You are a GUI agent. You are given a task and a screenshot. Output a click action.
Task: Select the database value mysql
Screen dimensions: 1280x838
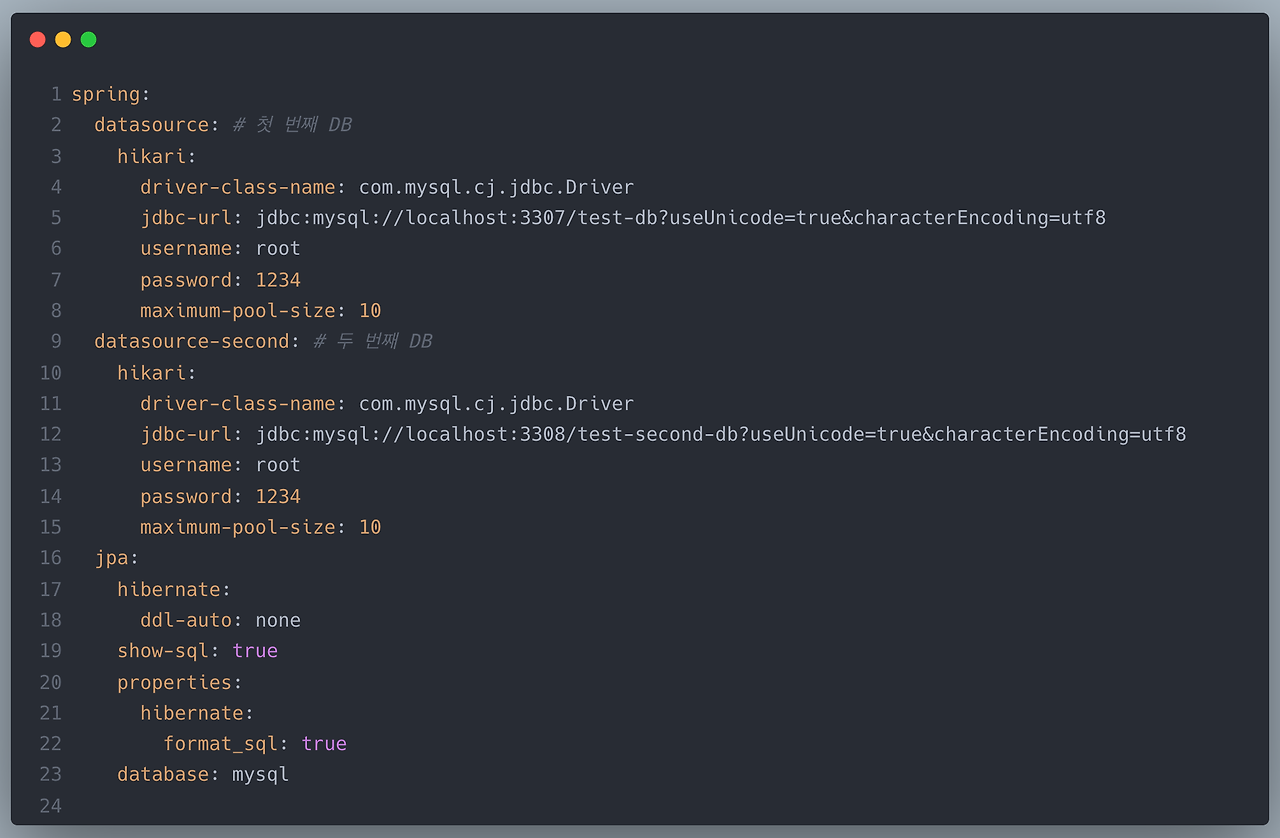[260, 774]
